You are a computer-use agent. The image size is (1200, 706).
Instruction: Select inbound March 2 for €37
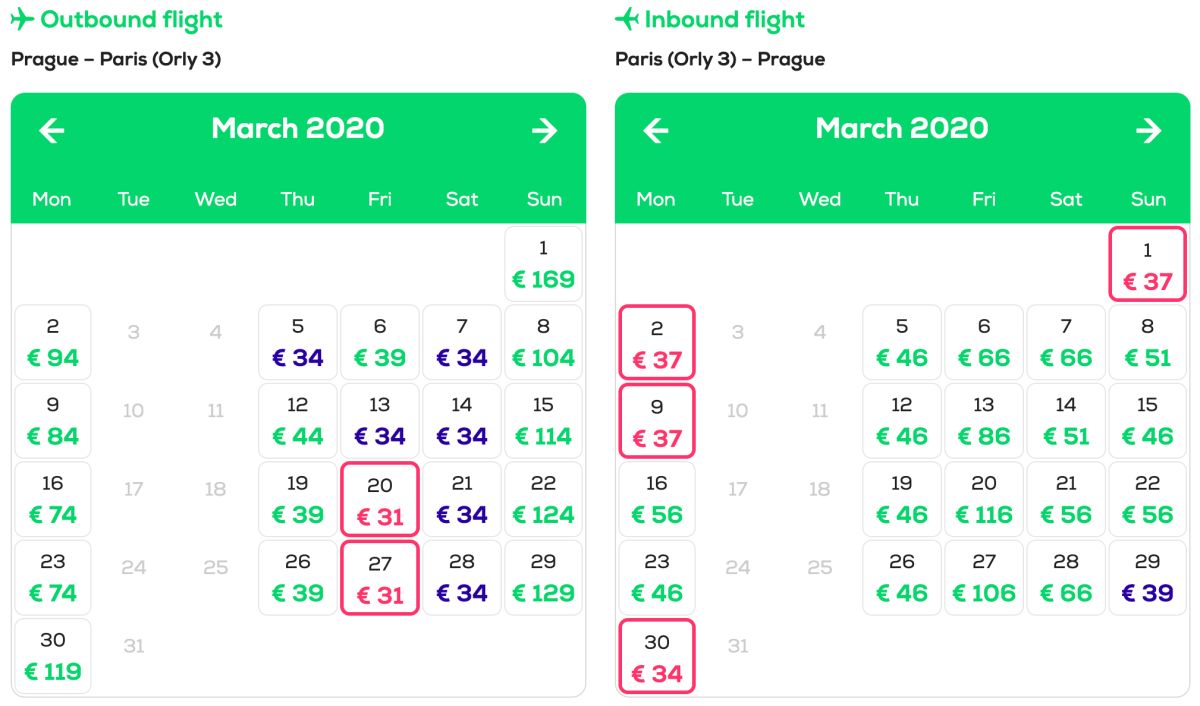click(x=656, y=342)
